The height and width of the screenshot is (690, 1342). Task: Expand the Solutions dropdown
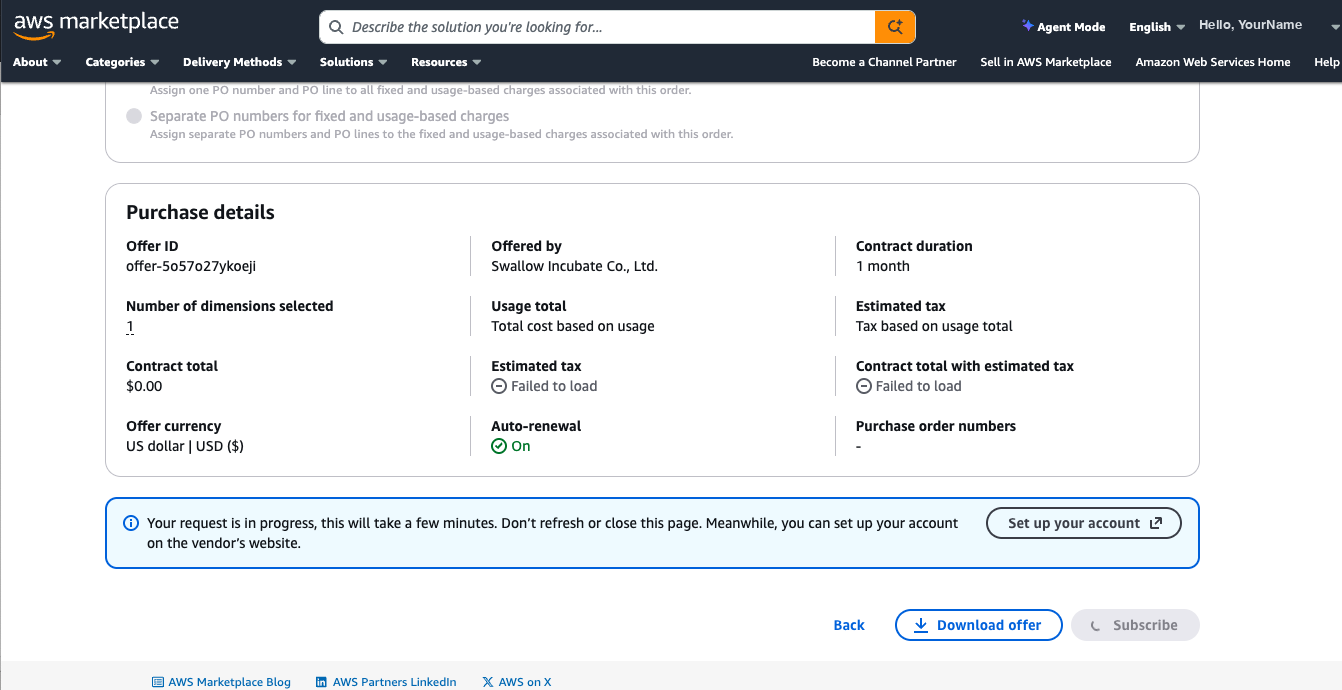click(x=353, y=62)
